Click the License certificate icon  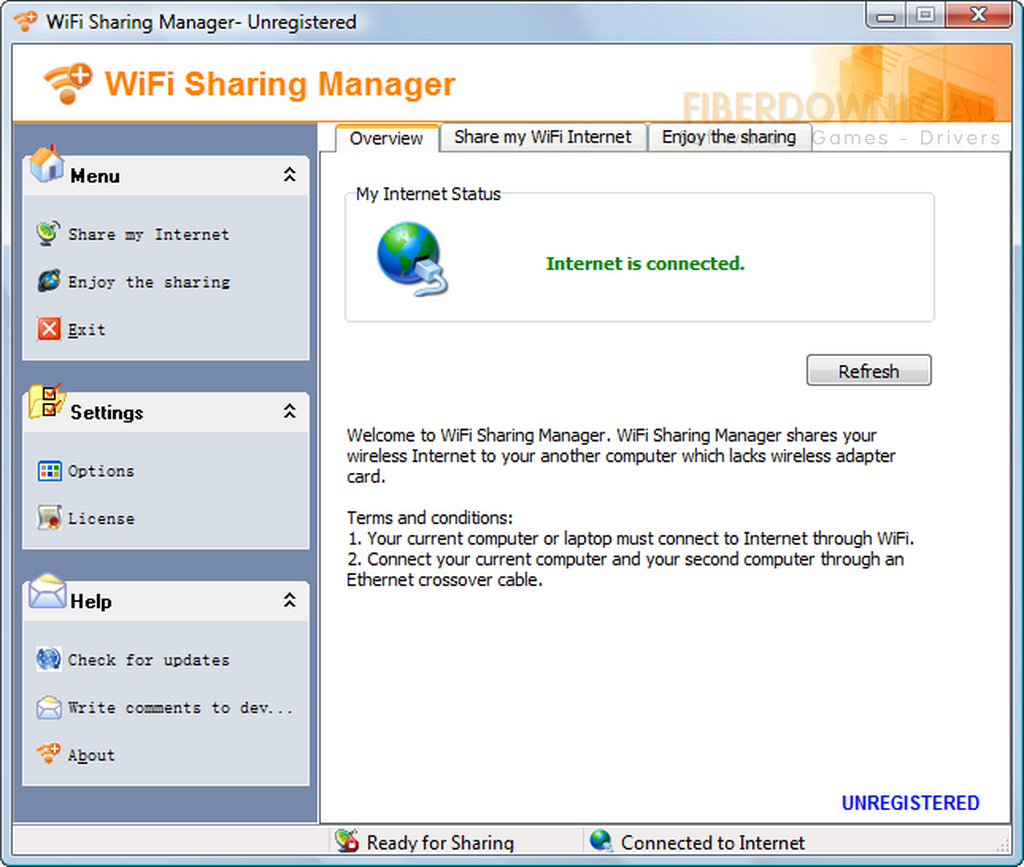50,518
